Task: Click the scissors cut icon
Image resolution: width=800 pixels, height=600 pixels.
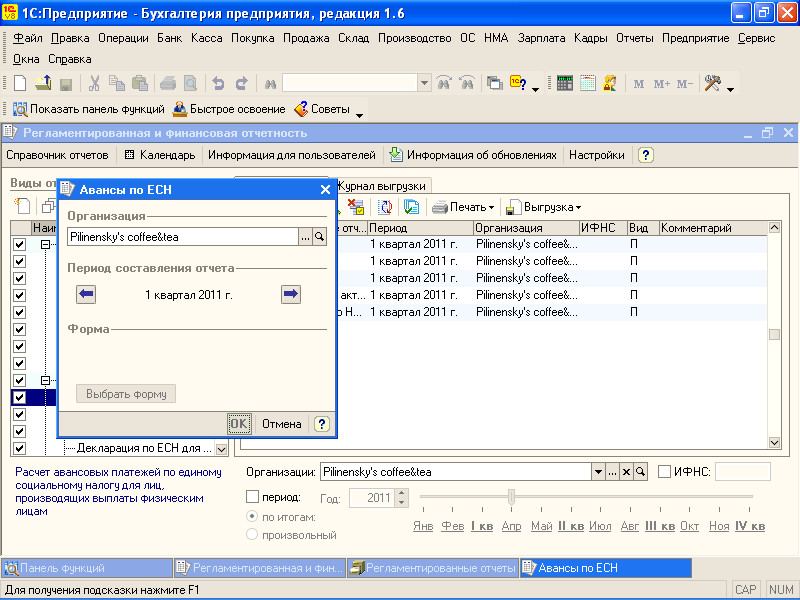Action: point(94,83)
